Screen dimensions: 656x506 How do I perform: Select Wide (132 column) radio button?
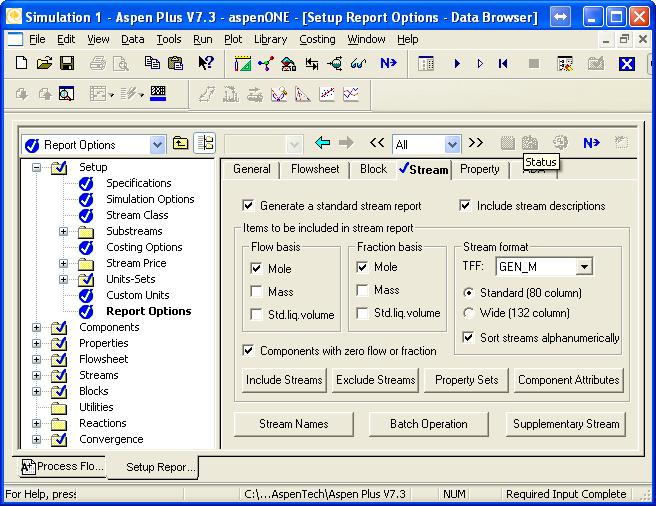469,313
